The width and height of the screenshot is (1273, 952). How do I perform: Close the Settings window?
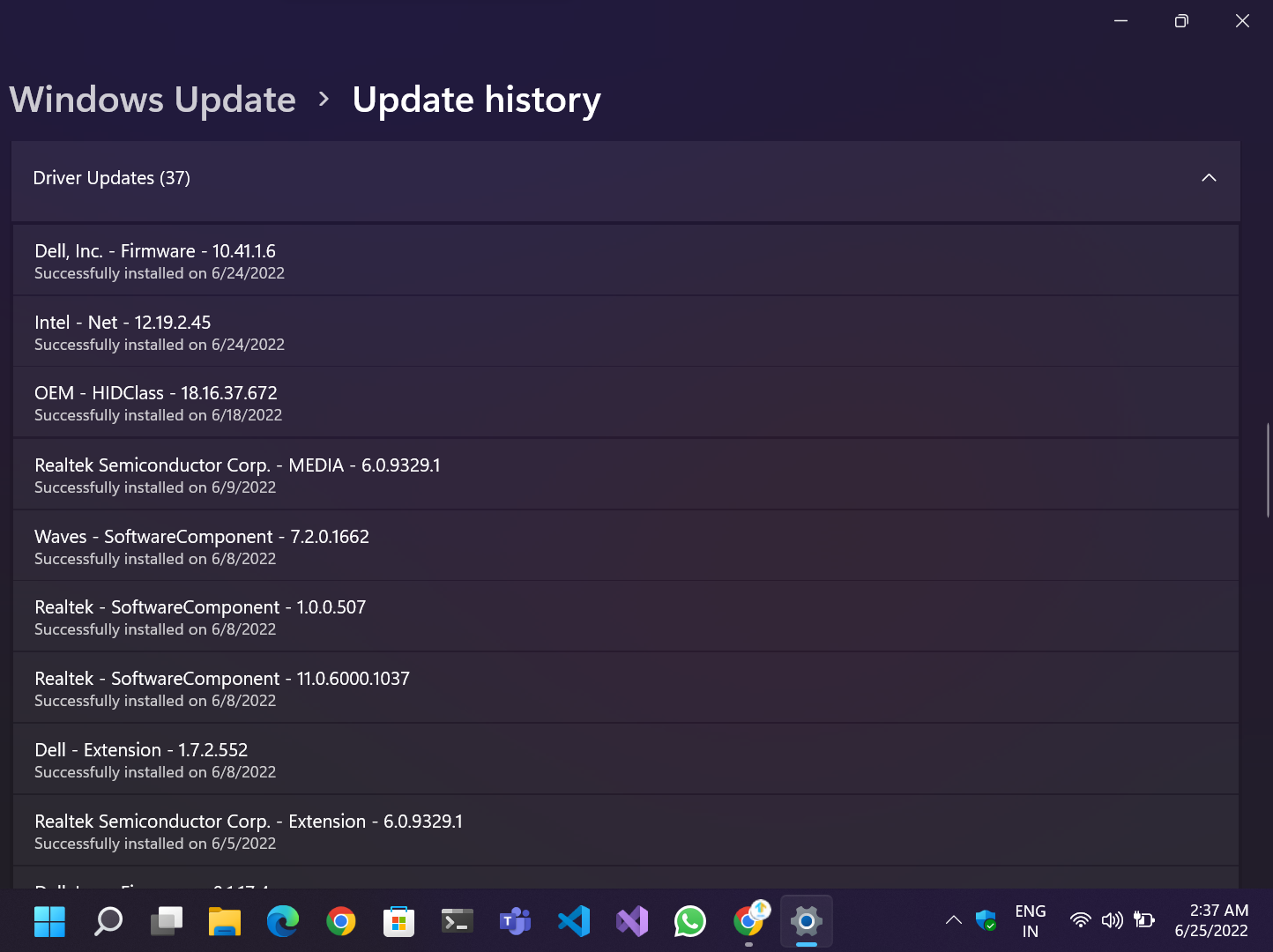tap(1242, 21)
